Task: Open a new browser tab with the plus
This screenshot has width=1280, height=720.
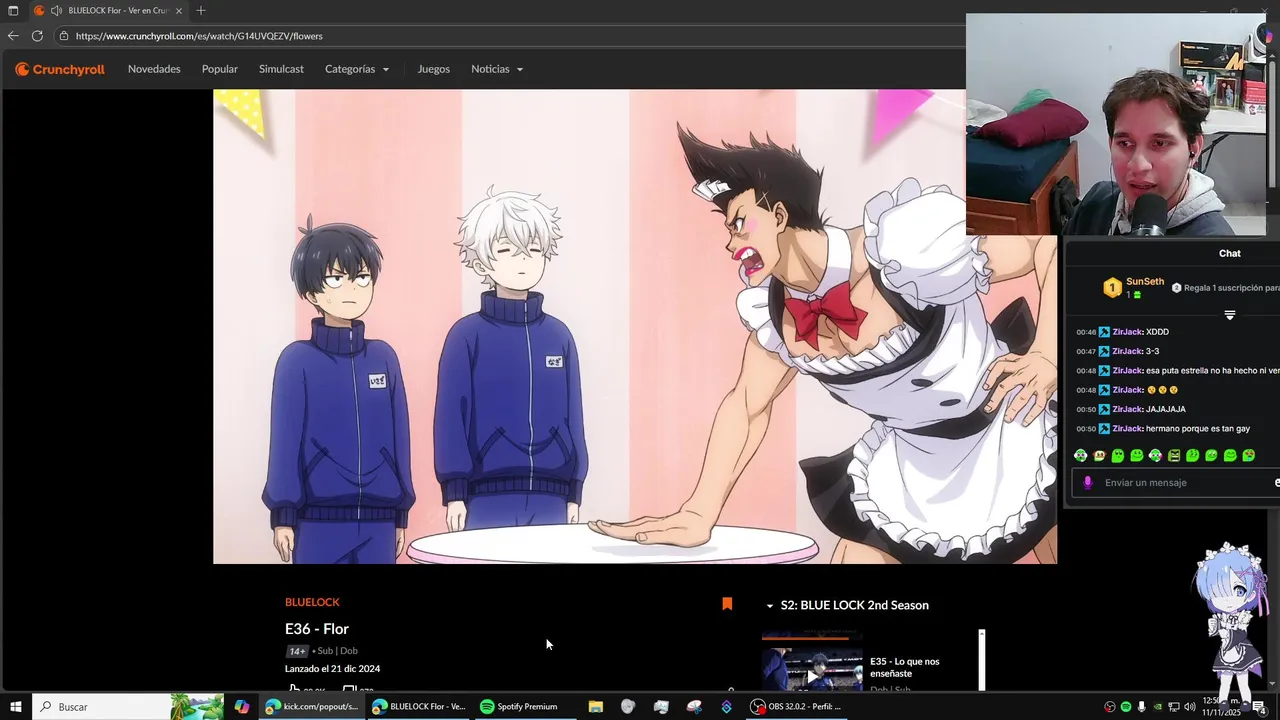Action: pos(201,11)
